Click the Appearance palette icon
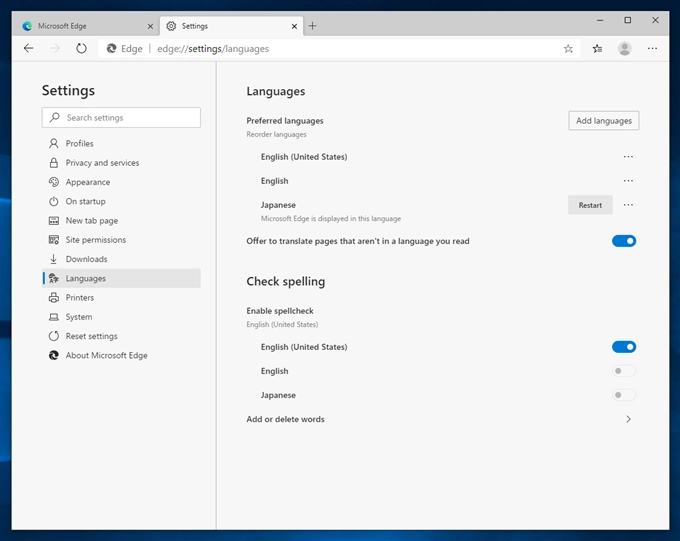The height and width of the screenshot is (541, 680). (54, 182)
